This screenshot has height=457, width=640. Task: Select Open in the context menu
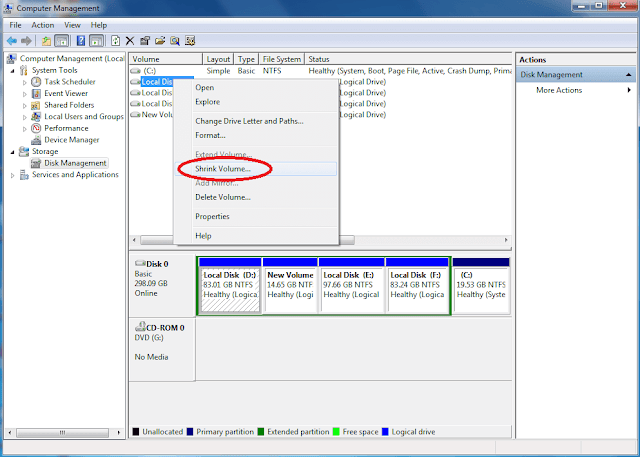(256, 88)
